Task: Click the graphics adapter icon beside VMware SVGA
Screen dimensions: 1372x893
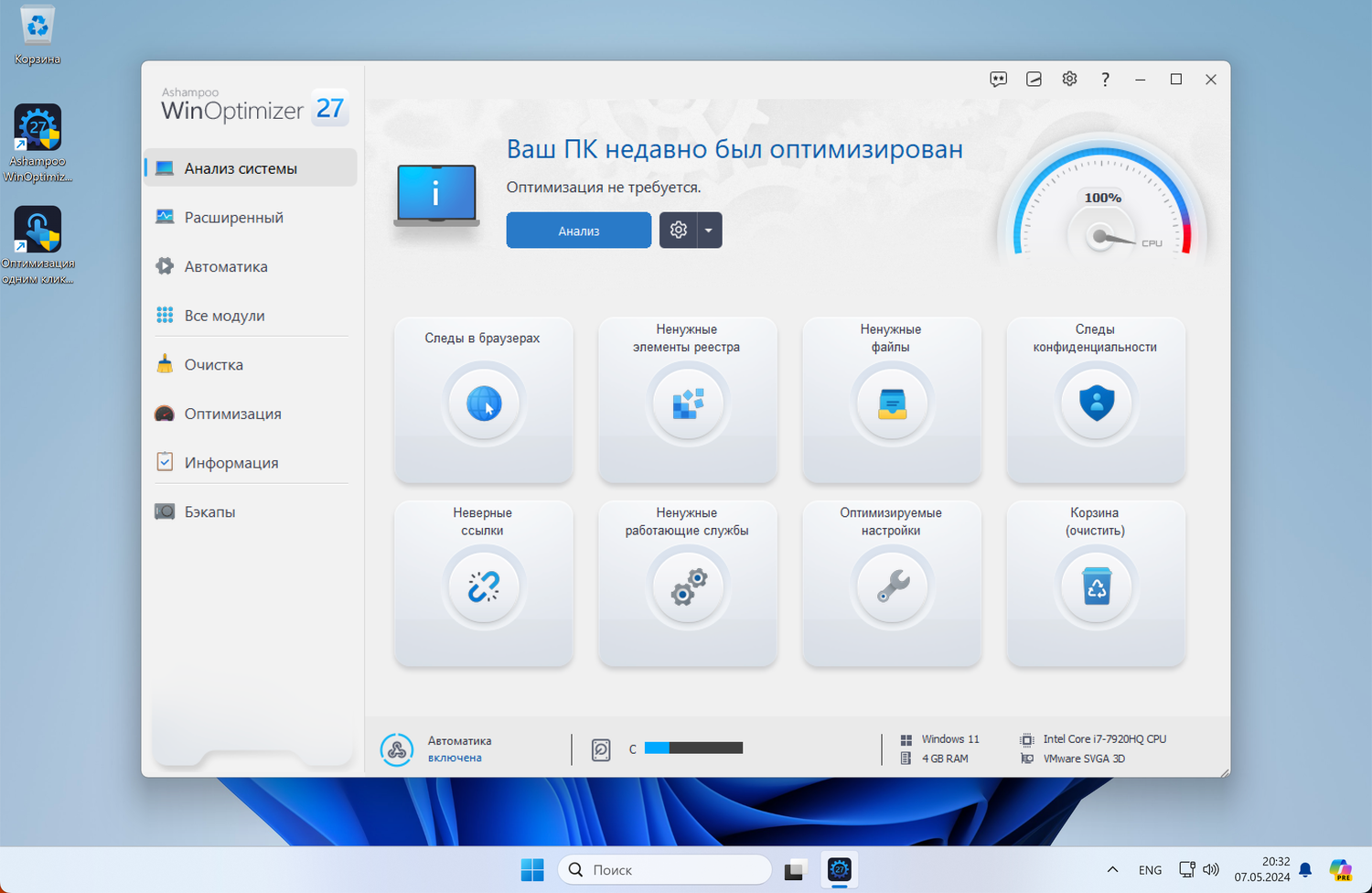Action: 1027,759
